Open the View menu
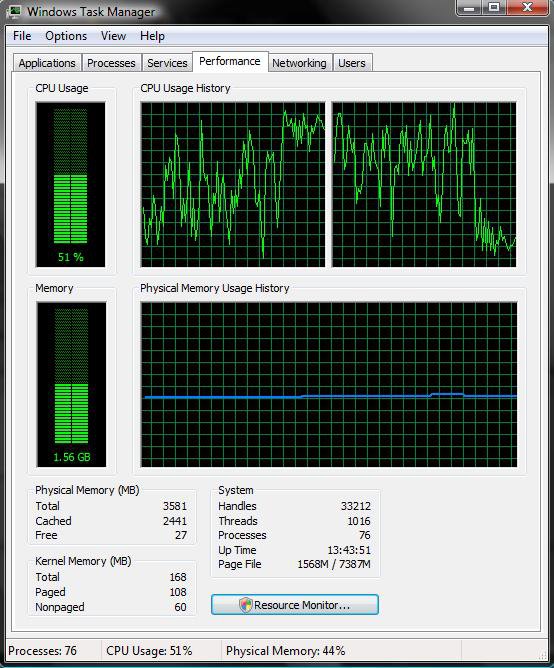The height and width of the screenshot is (668, 554). pos(113,36)
